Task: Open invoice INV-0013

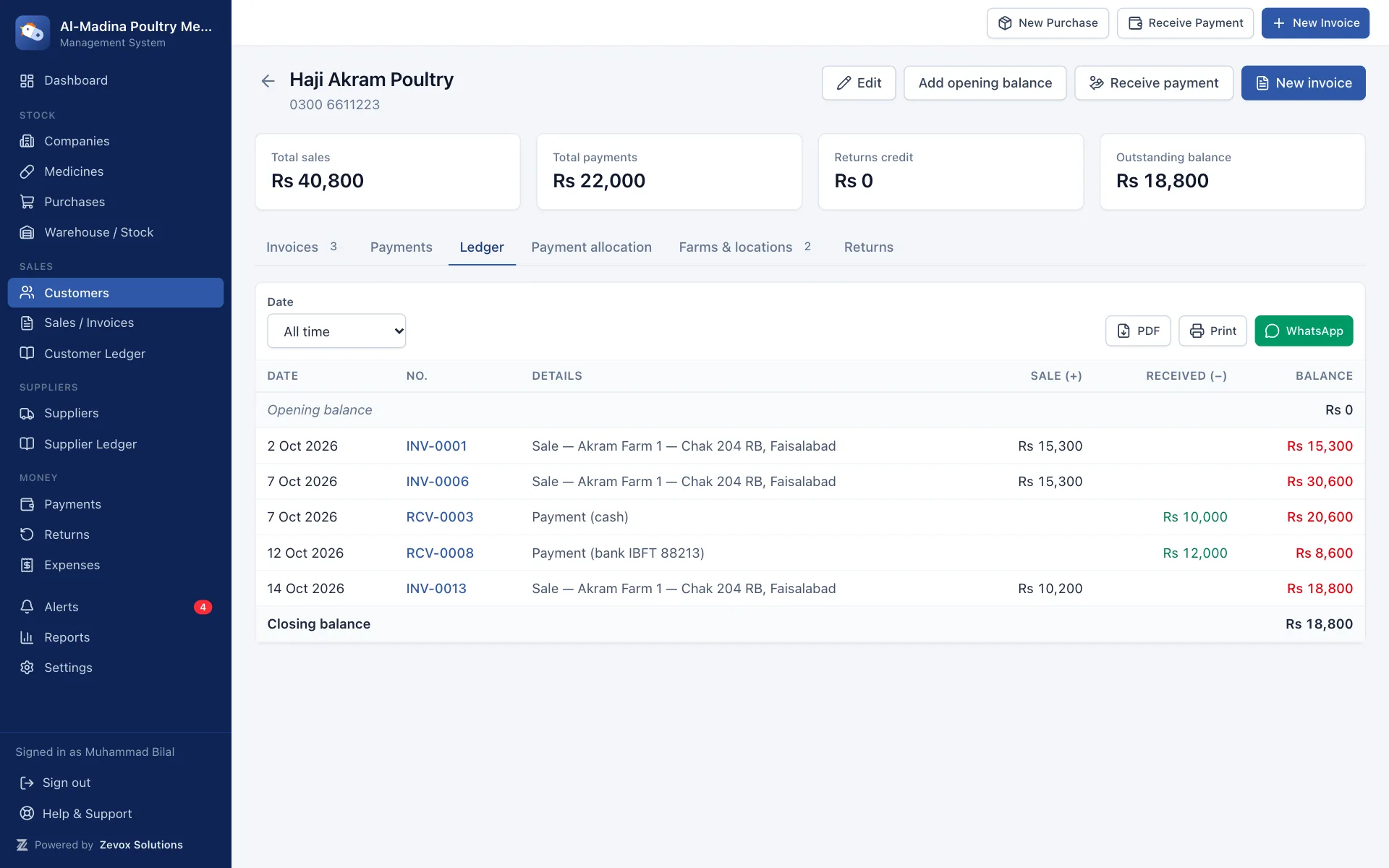Action: 436,589
